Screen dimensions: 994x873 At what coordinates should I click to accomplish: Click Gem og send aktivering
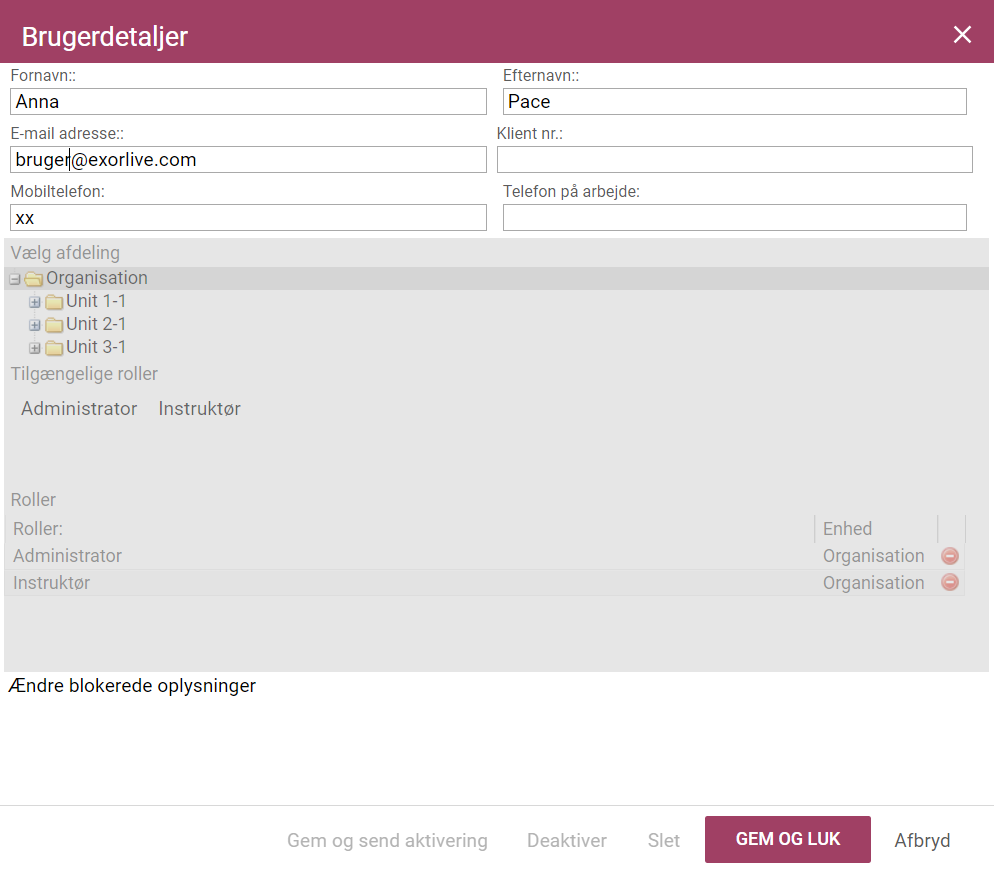pyautogui.click(x=387, y=840)
